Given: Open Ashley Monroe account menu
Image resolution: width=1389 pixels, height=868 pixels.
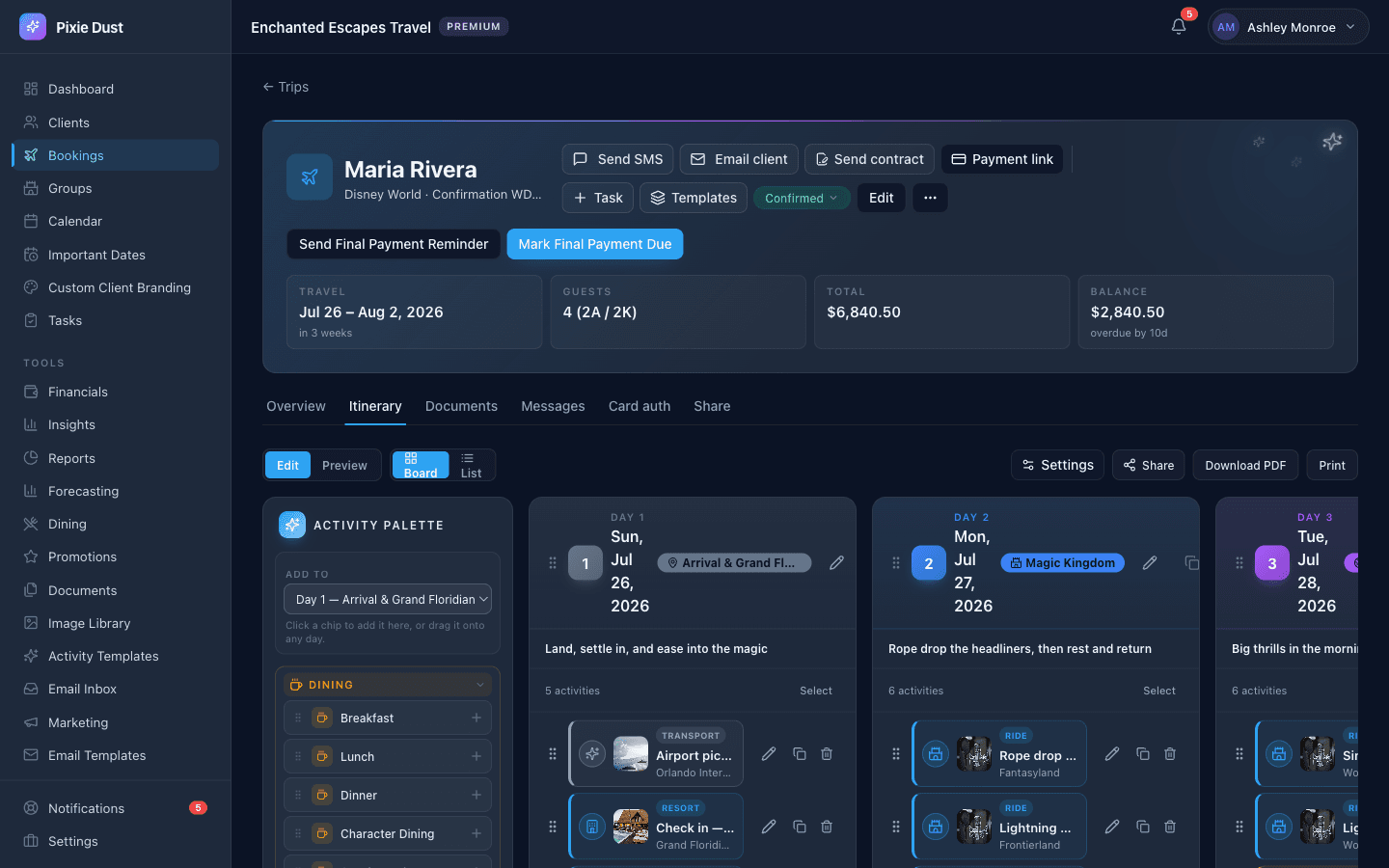Looking at the screenshot, I should point(1288,27).
